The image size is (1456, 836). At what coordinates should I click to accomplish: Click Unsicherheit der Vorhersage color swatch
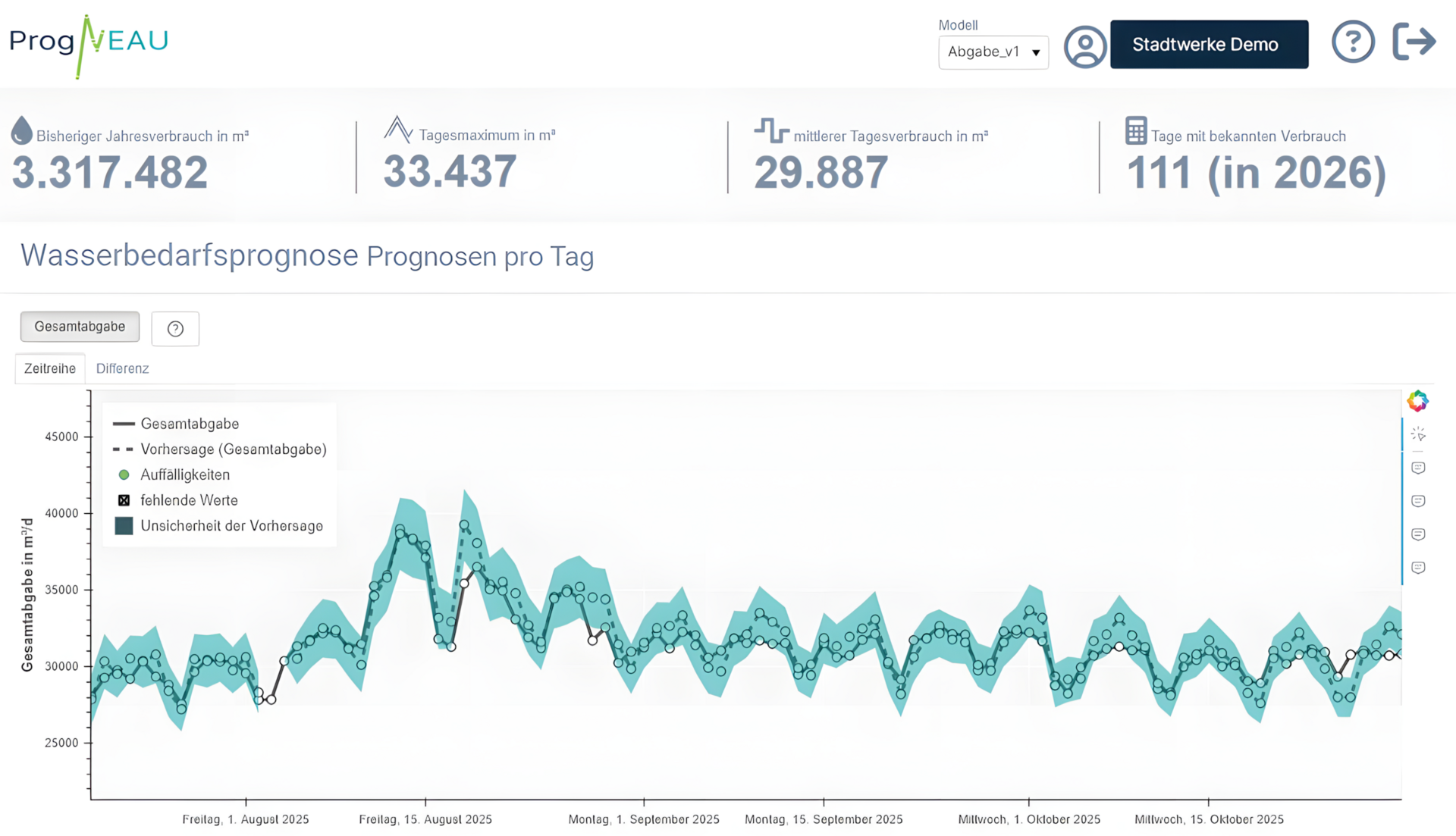click(x=124, y=526)
